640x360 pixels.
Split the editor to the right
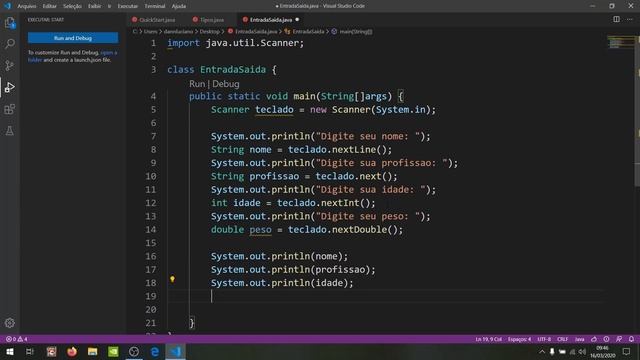pos(616,19)
